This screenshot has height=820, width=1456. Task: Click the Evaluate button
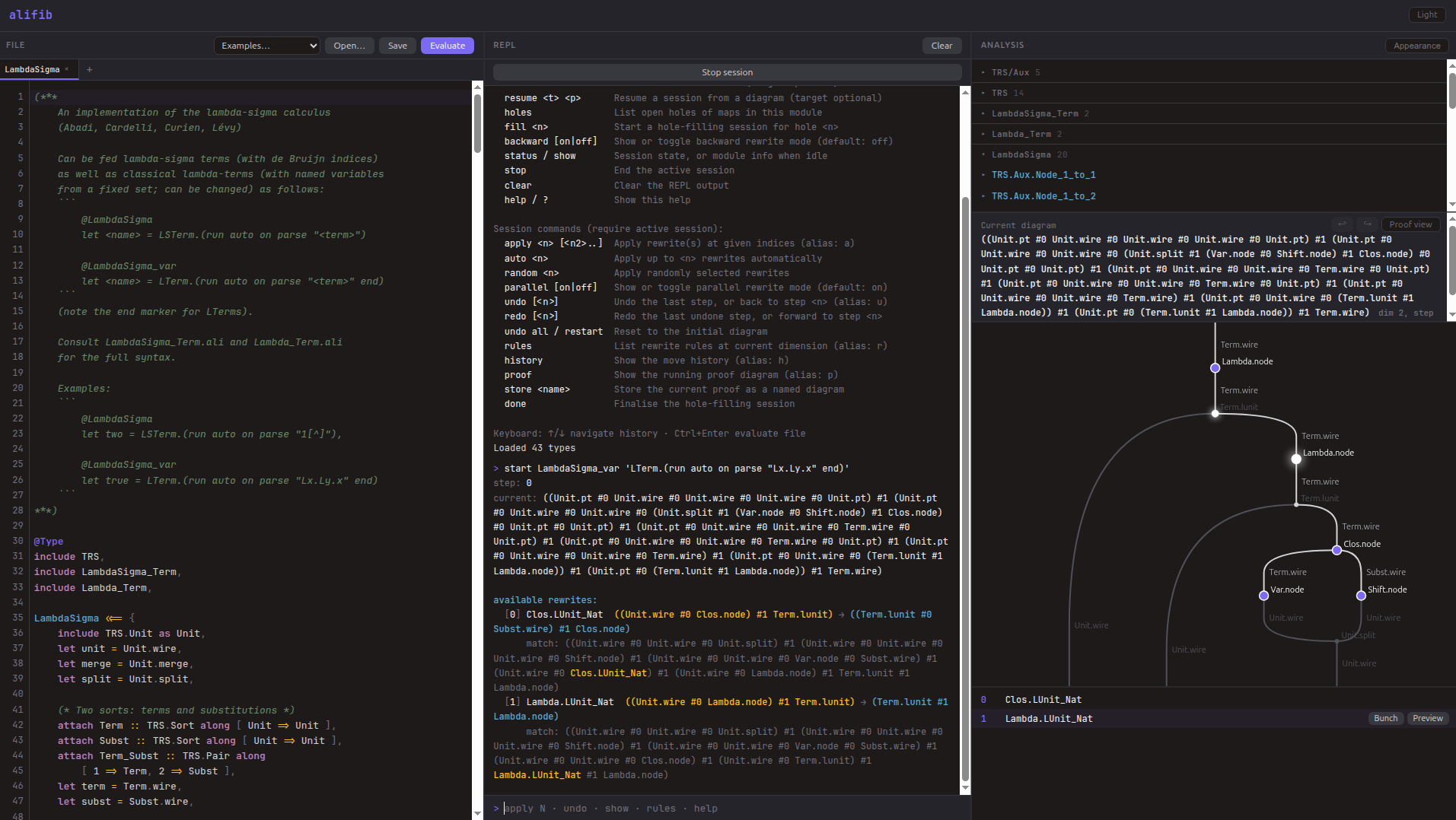448,46
